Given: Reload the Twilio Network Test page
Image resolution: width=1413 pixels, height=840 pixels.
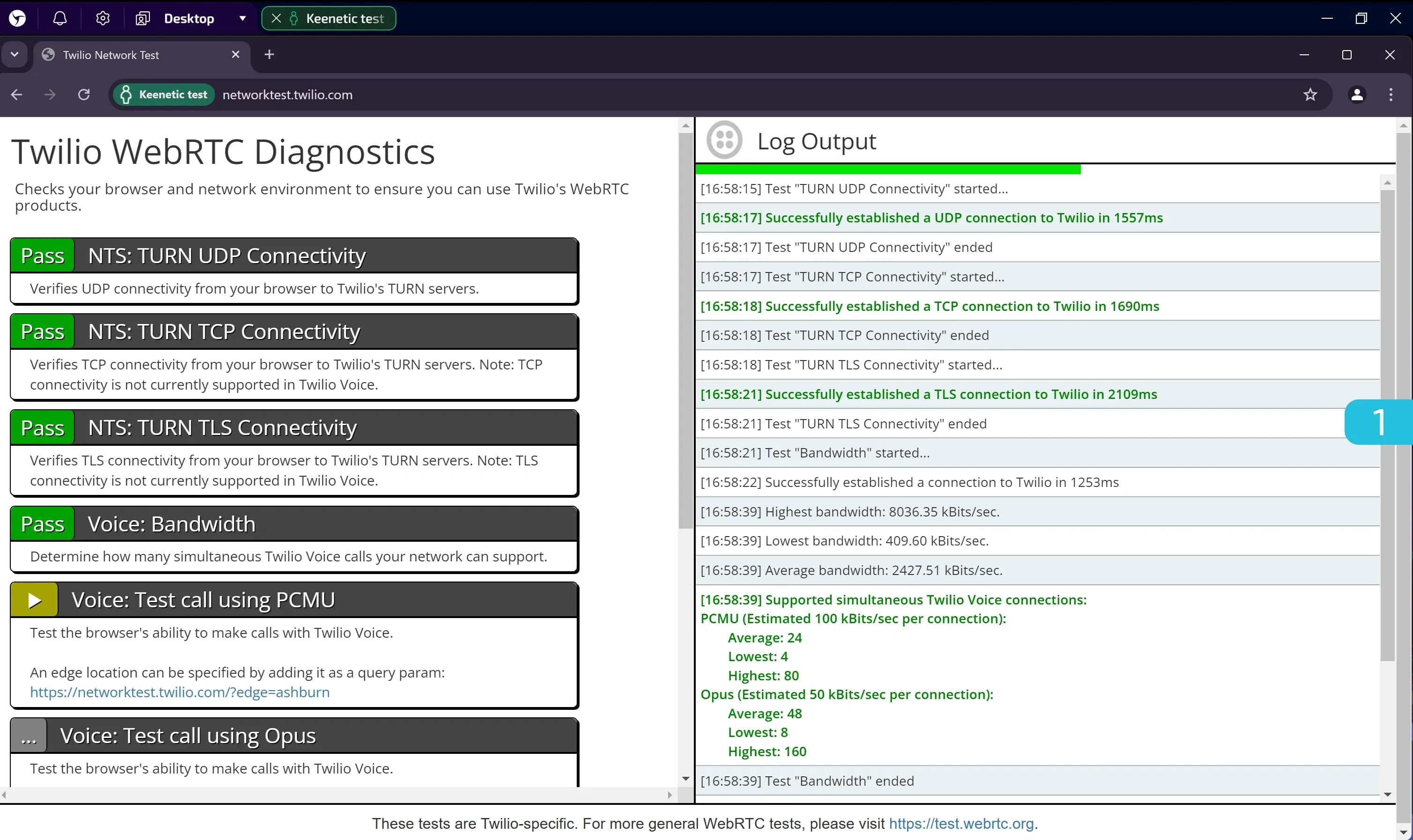Looking at the screenshot, I should pyautogui.click(x=84, y=95).
